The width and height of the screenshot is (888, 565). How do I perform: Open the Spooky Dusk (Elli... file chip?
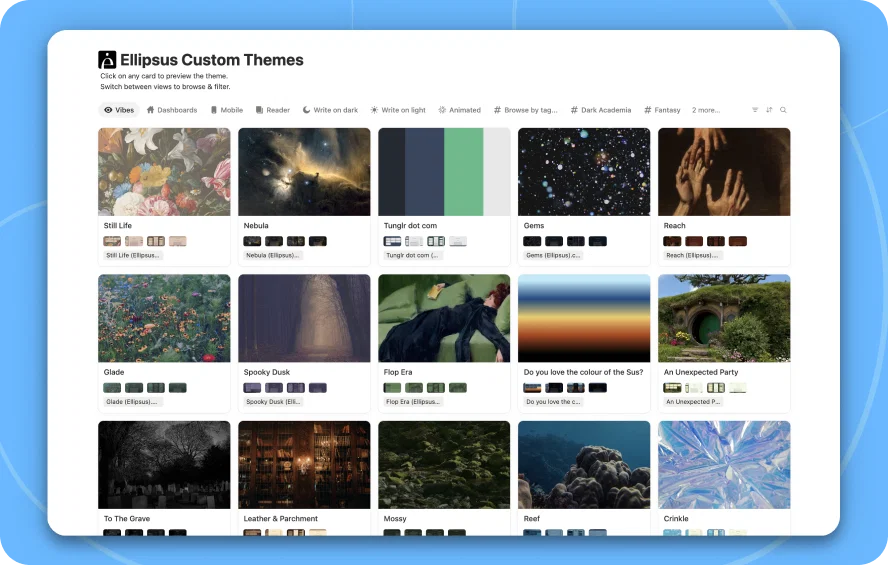[x=273, y=401]
